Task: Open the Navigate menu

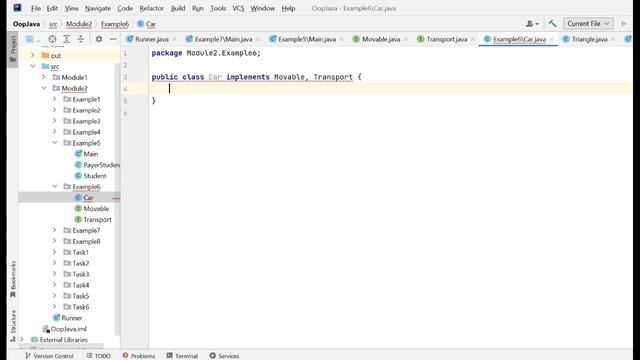Action: (98, 8)
